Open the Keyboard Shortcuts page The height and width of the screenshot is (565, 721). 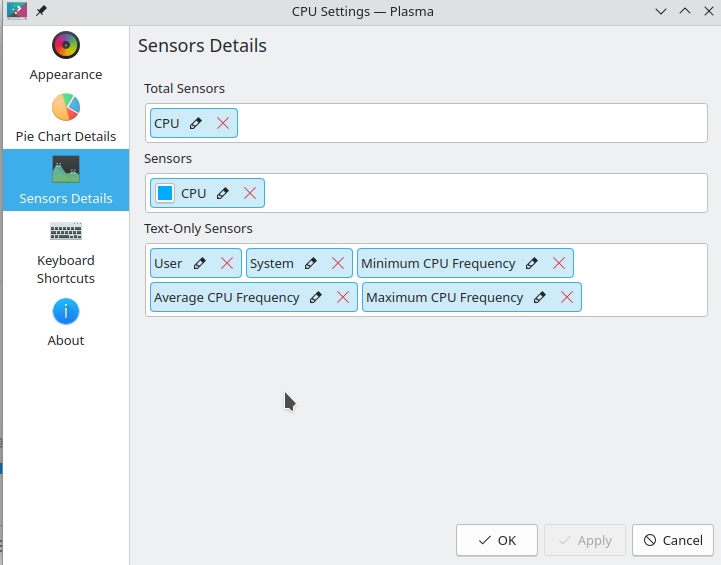click(x=66, y=253)
